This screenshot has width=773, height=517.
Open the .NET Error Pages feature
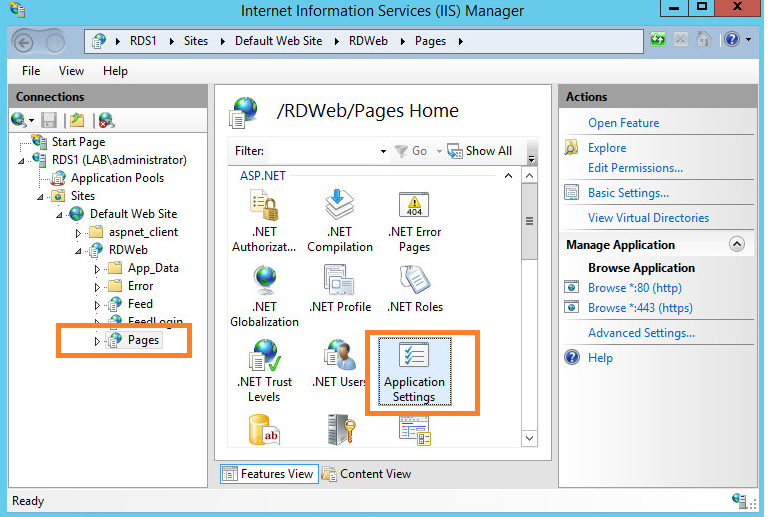tap(414, 222)
